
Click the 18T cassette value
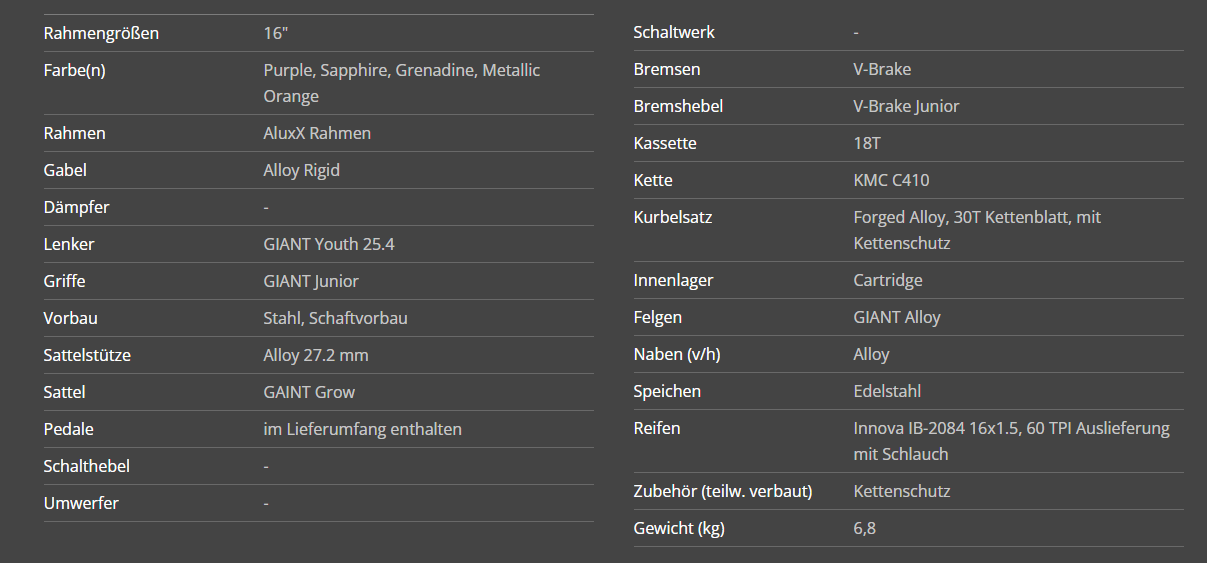pos(867,143)
